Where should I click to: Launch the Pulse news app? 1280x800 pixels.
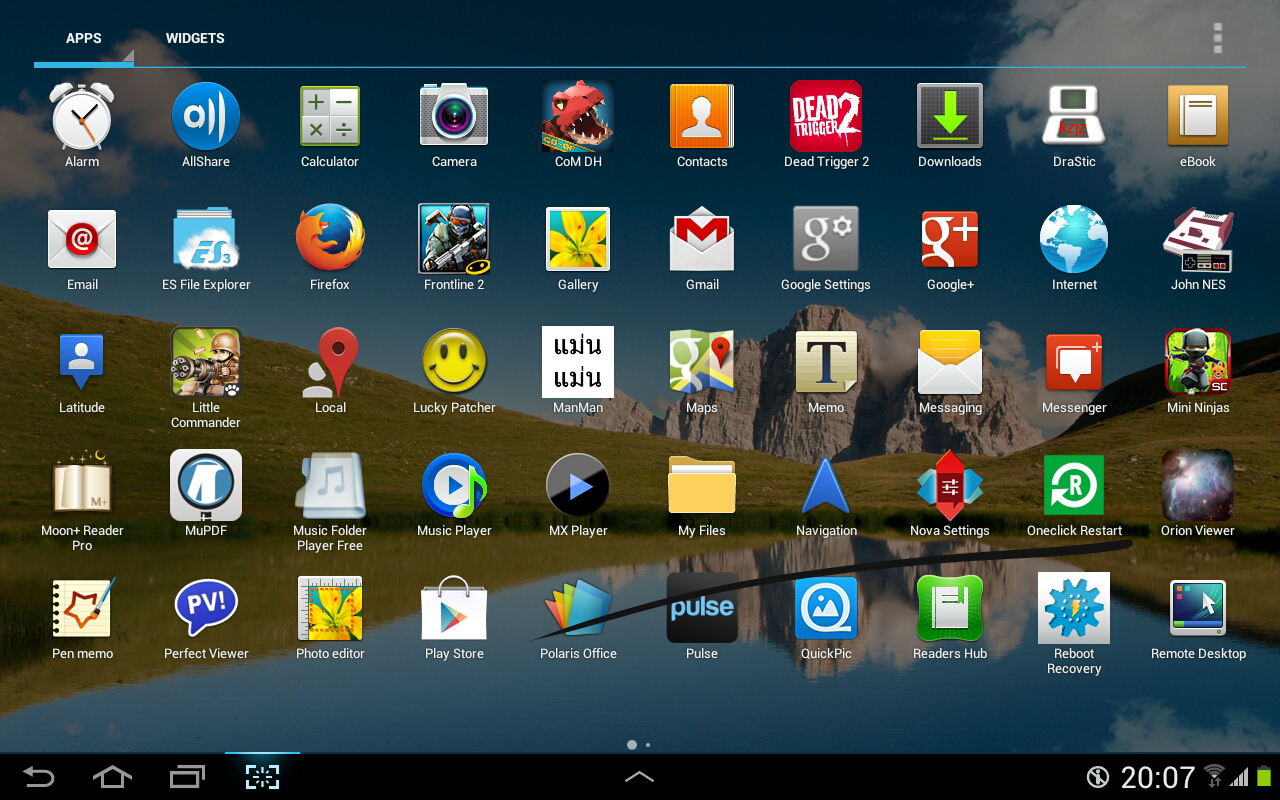pos(702,608)
